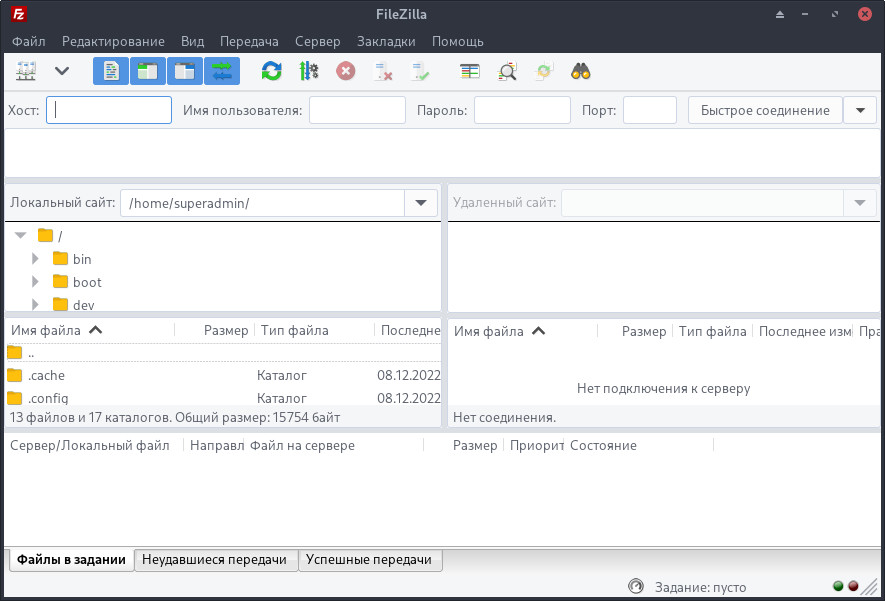Expand the dev folder node
This screenshot has height=601, width=885.
(x=35, y=305)
